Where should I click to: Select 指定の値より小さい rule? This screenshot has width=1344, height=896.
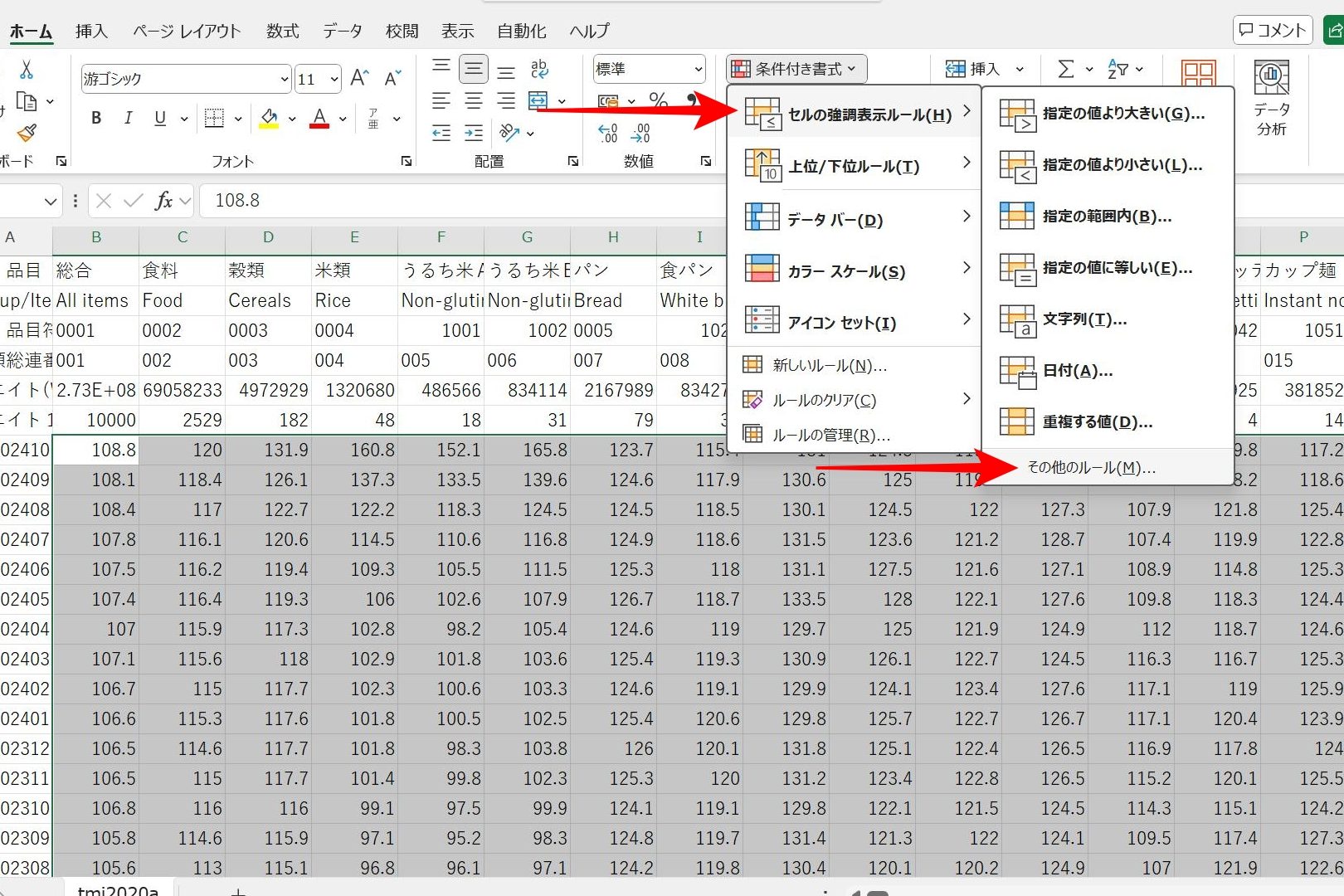coord(1107,165)
